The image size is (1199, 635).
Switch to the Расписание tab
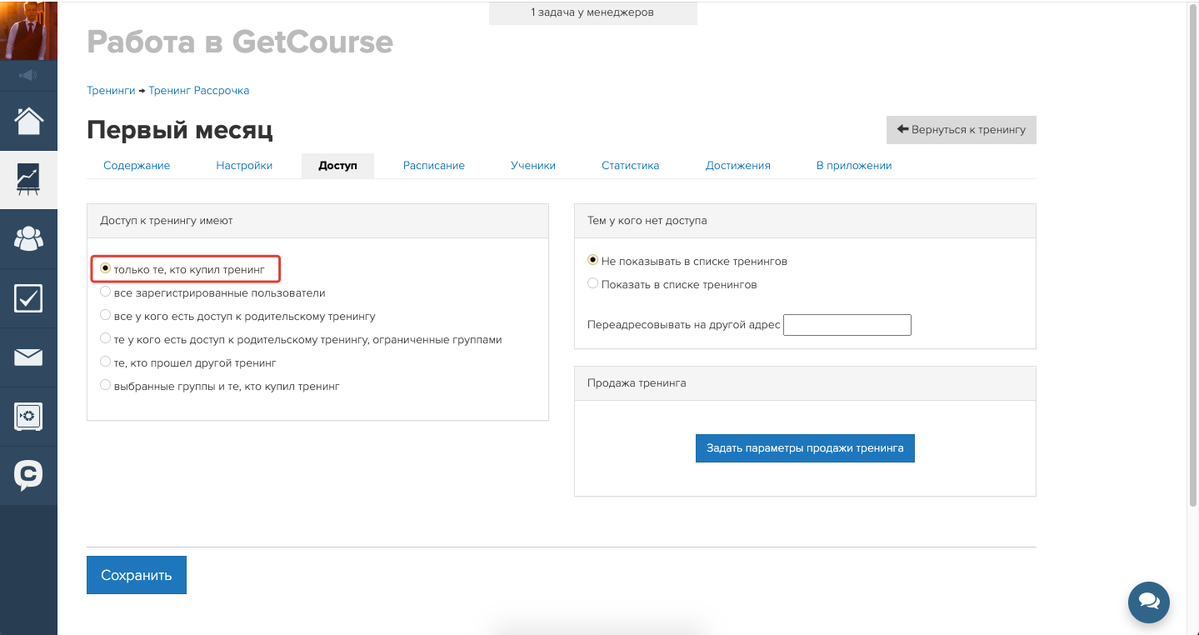click(433, 165)
